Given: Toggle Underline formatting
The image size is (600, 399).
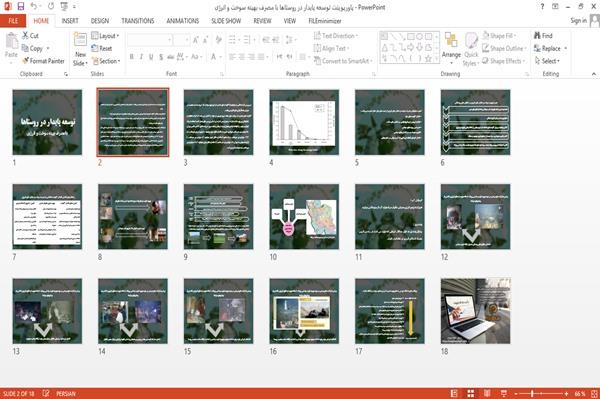Looking at the screenshot, I should click(151, 57).
